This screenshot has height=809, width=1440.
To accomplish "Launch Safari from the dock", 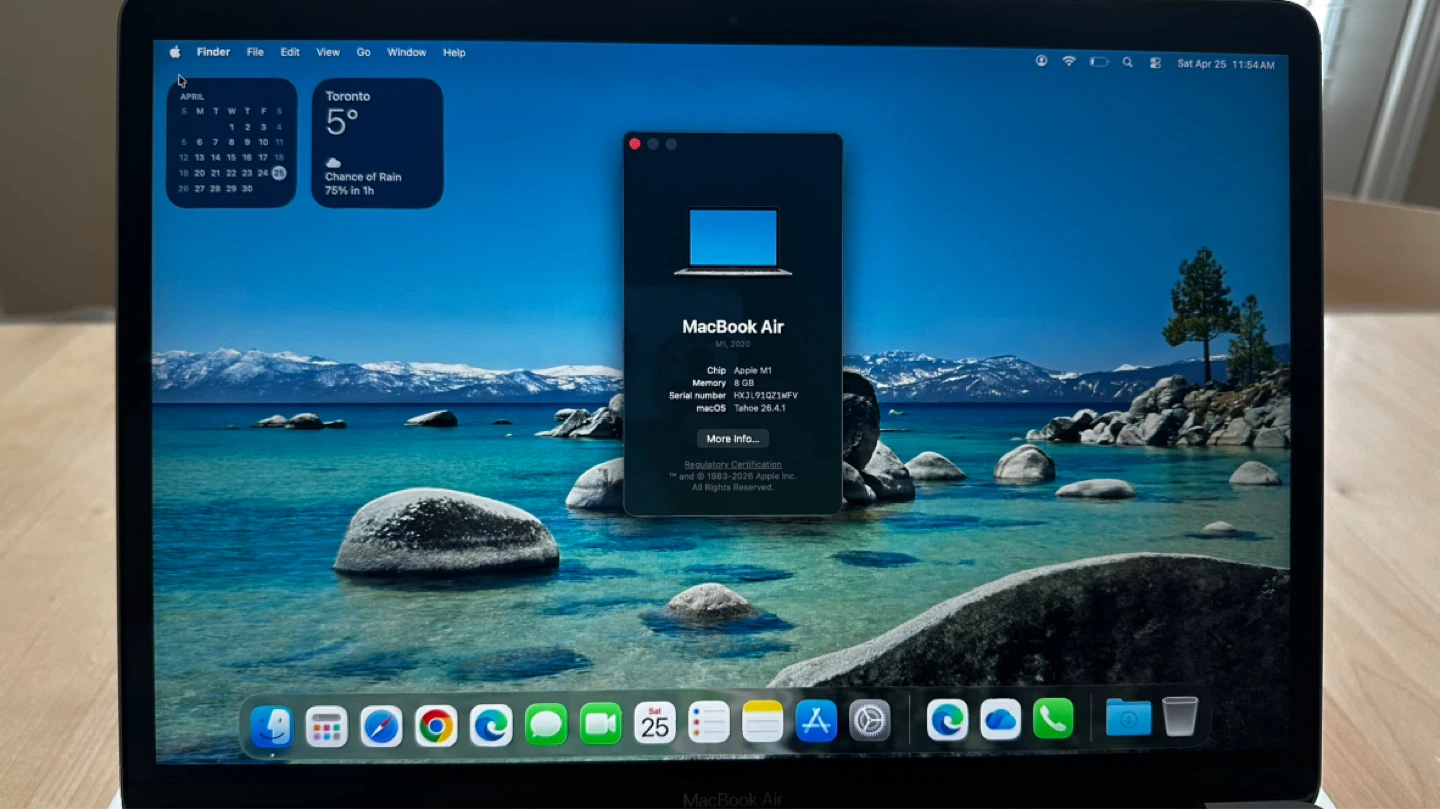I will (x=381, y=726).
